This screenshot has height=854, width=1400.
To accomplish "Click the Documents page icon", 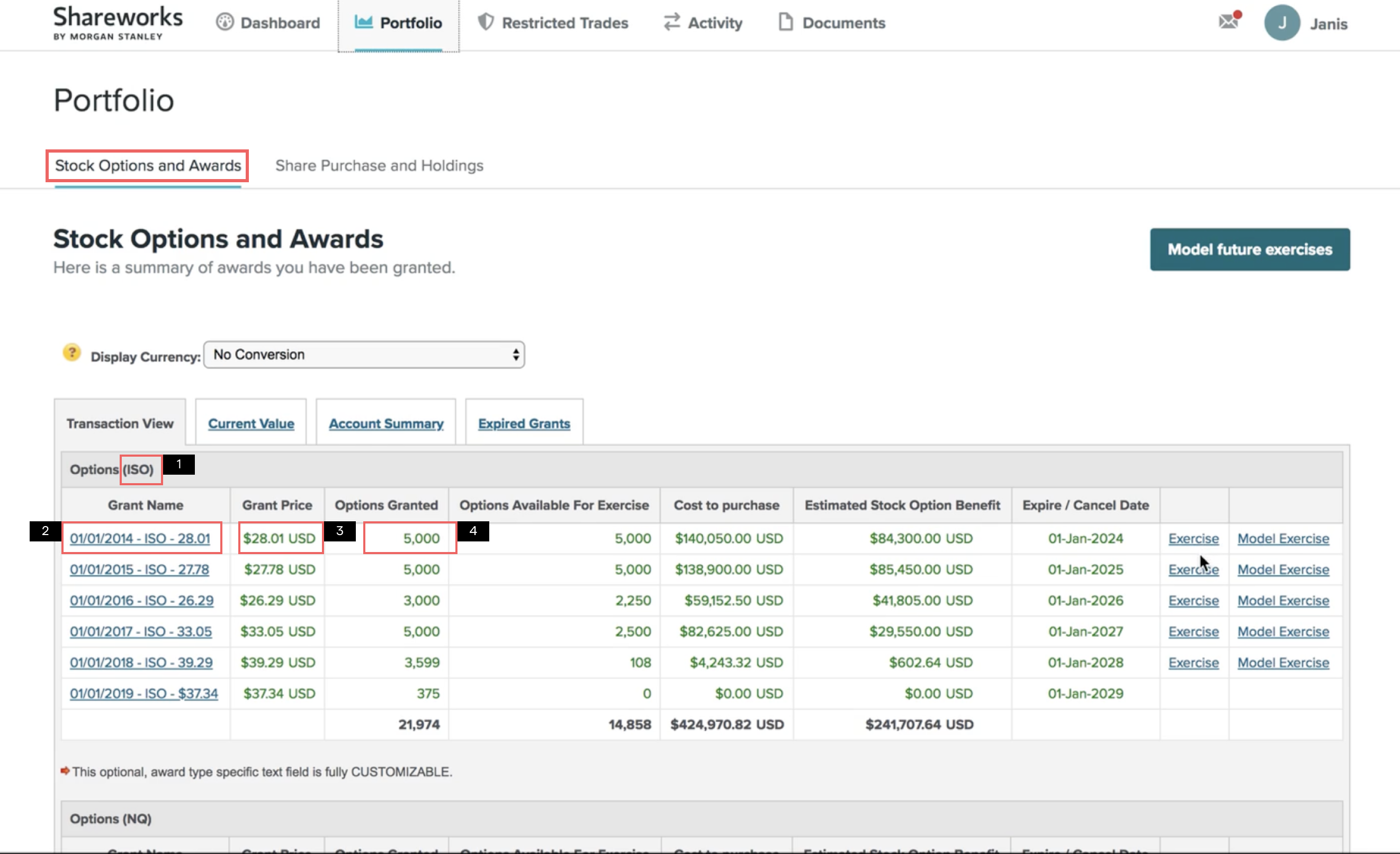I will [x=785, y=22].
